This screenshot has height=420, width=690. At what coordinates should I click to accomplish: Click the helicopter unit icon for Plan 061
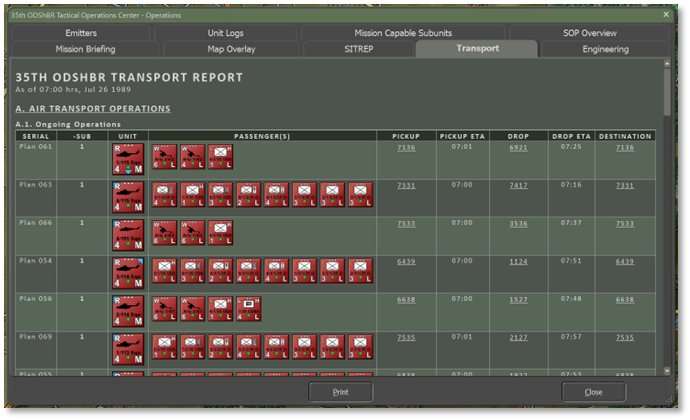click(129, 158)
